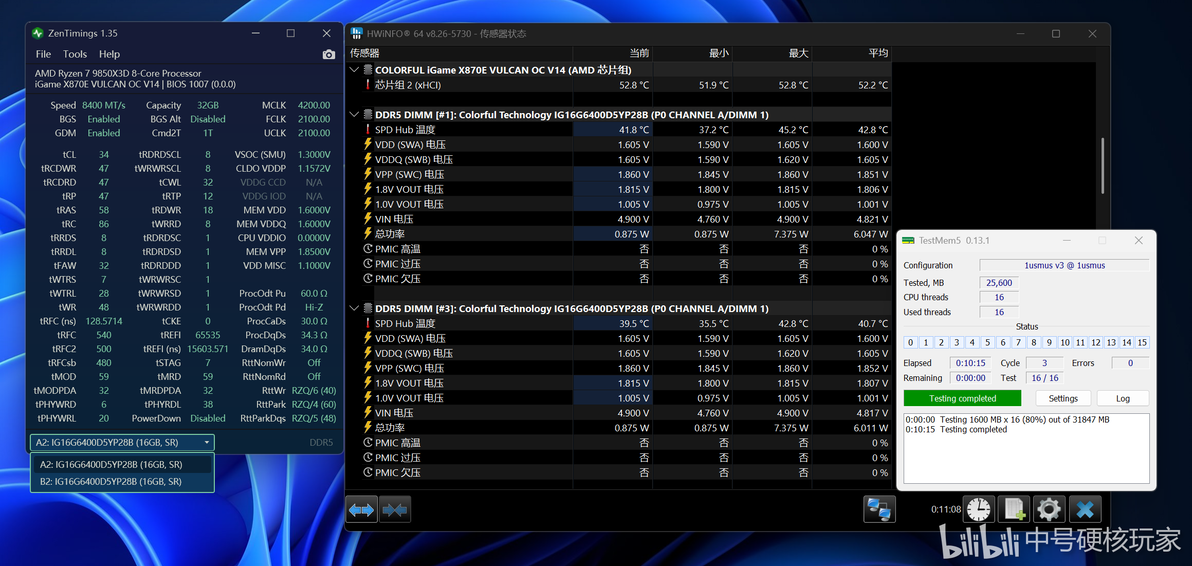Click the 传感器 column header in HWiNFO
This screenshot has width=1192, height=566.
coord(364,53)
